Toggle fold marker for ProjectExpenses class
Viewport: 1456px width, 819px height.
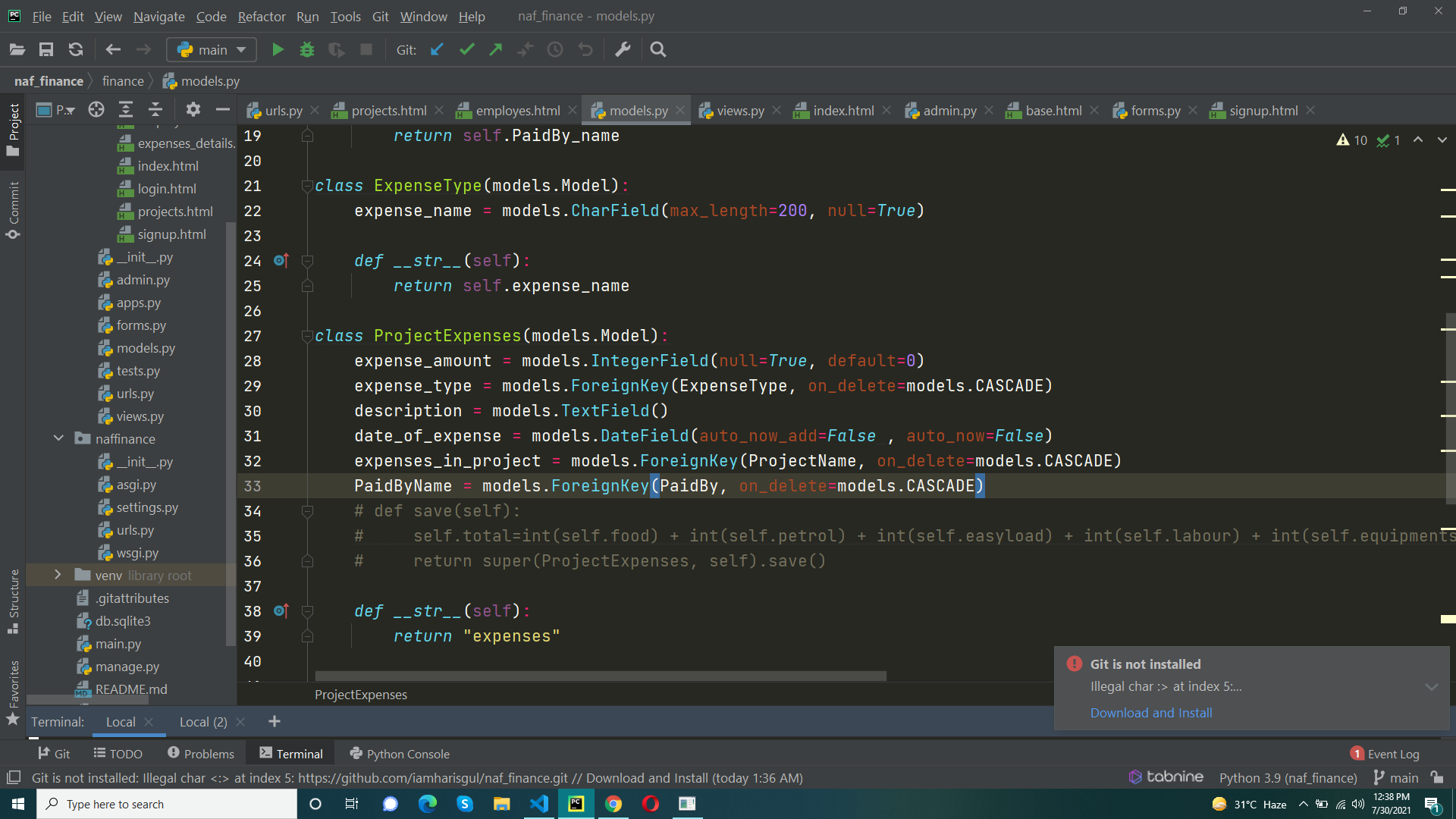(x=307, y=336)
